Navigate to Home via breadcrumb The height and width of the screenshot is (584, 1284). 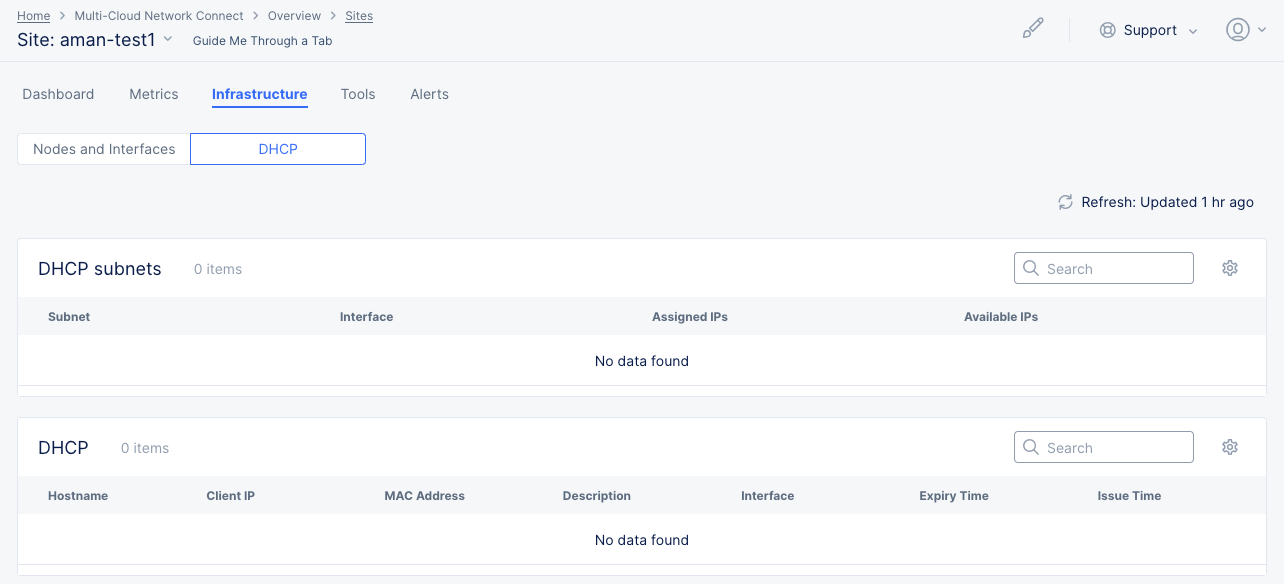pyautogui.click(x=33, y=15)
